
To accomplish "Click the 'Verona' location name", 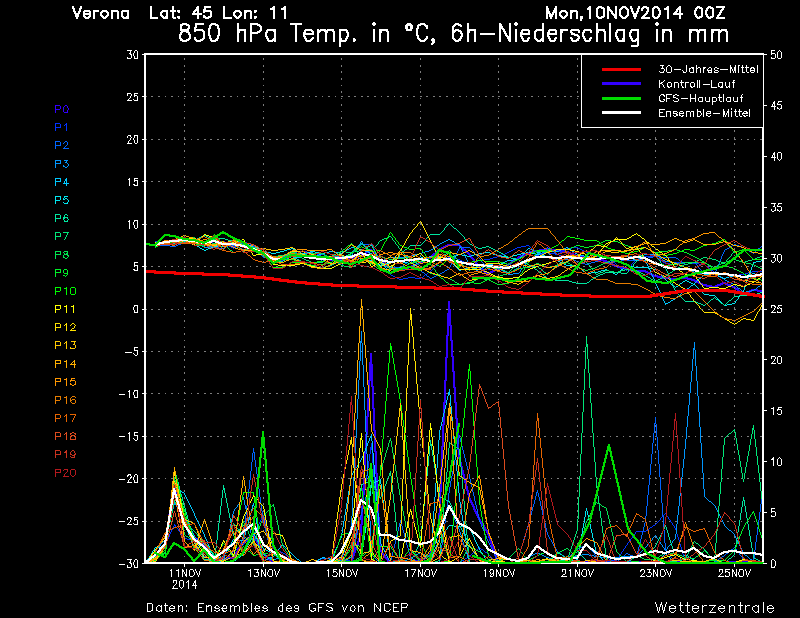I will click(x=101, y=13).
